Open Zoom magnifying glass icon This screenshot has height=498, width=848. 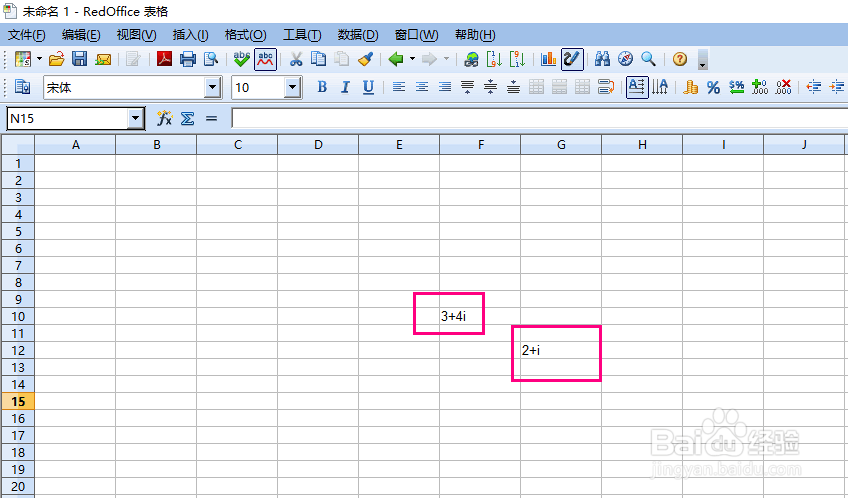[x=648, y=59]
